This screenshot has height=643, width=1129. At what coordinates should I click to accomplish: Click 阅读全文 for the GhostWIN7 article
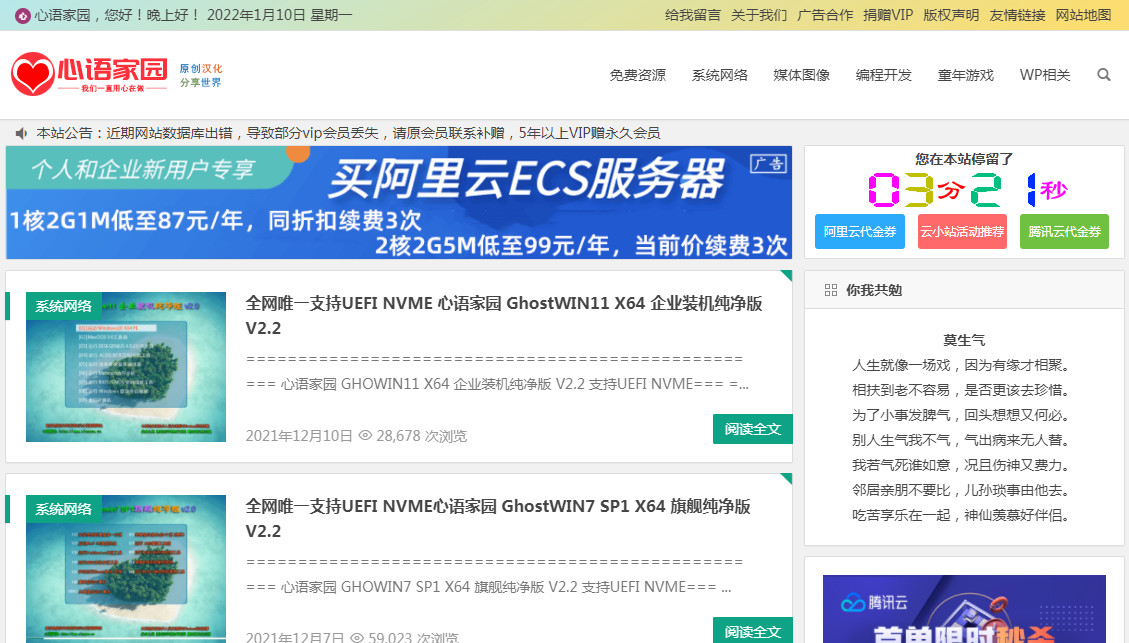[752, 630]
